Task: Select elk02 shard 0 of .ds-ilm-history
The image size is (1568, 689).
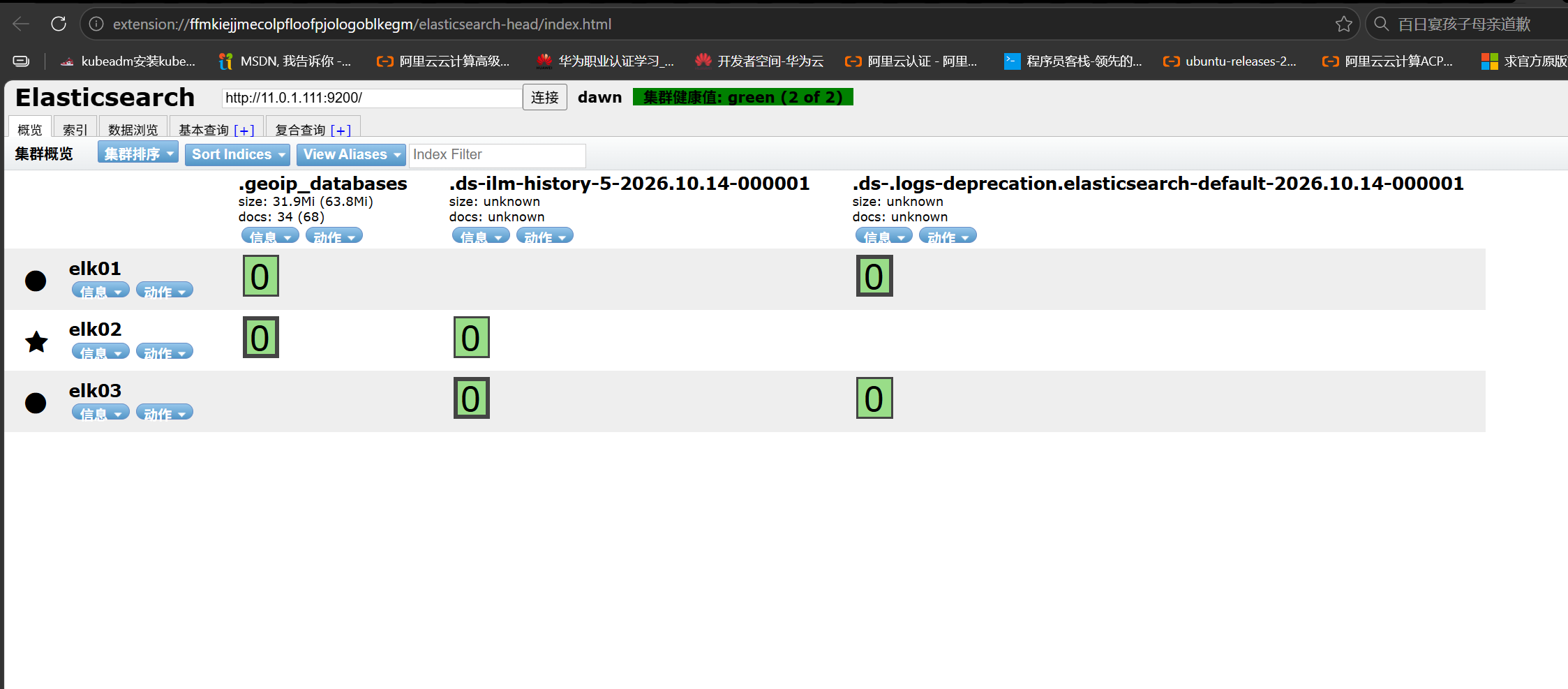Action: (x=471, y=337)
